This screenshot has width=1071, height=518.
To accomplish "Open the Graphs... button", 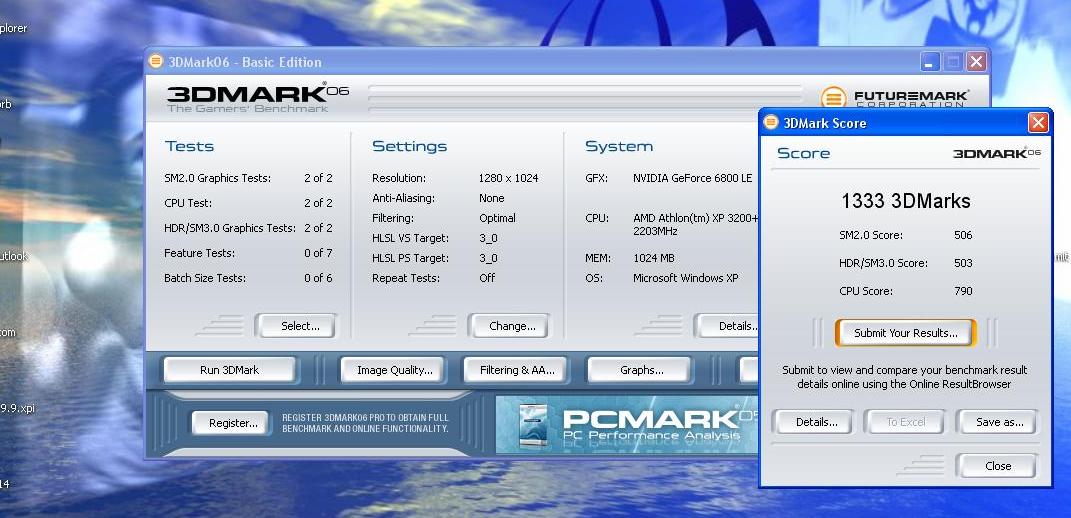I will 638,370.
